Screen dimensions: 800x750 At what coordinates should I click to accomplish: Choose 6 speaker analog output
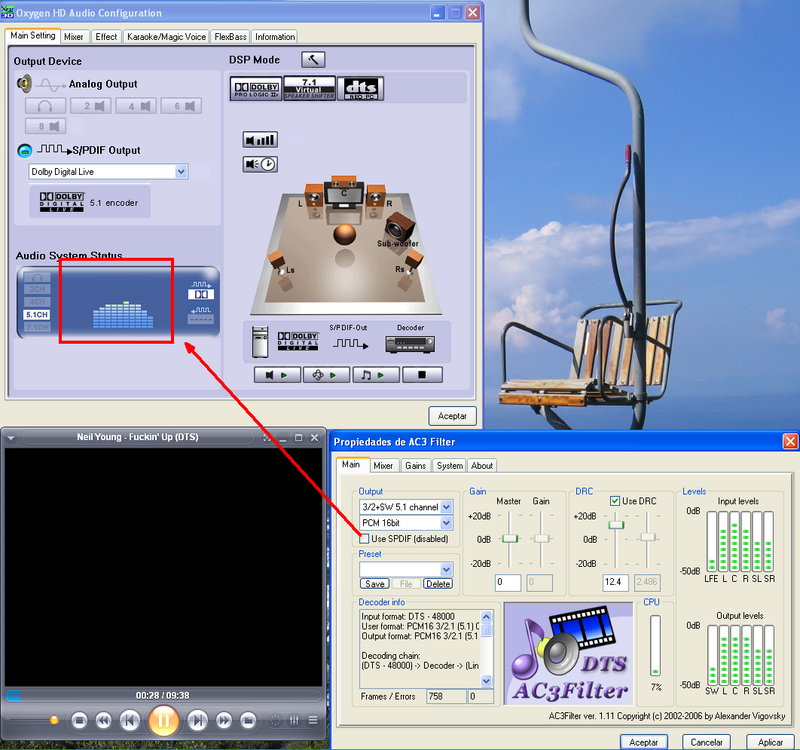point(181,106)
